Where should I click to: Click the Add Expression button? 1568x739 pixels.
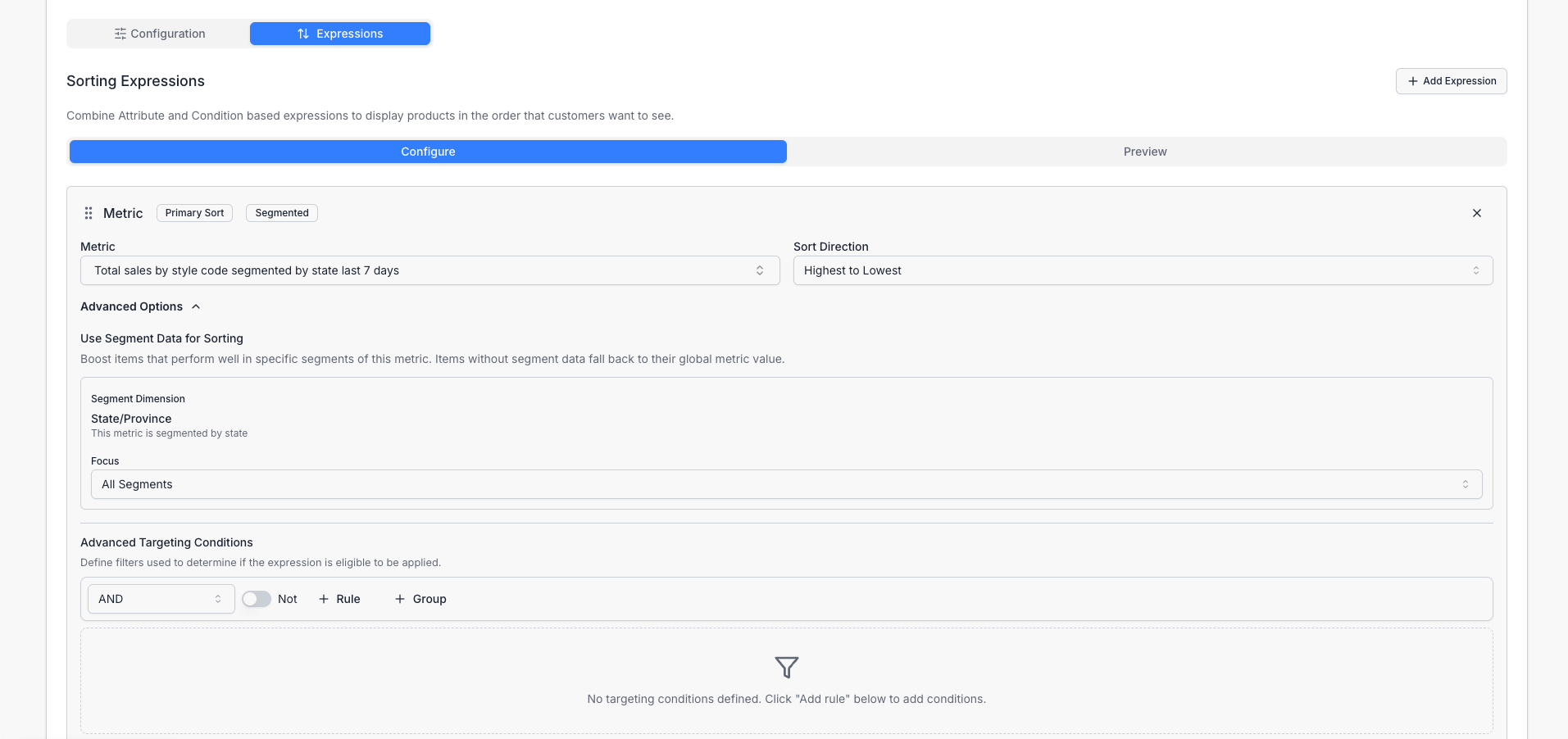coord(1450,81)
